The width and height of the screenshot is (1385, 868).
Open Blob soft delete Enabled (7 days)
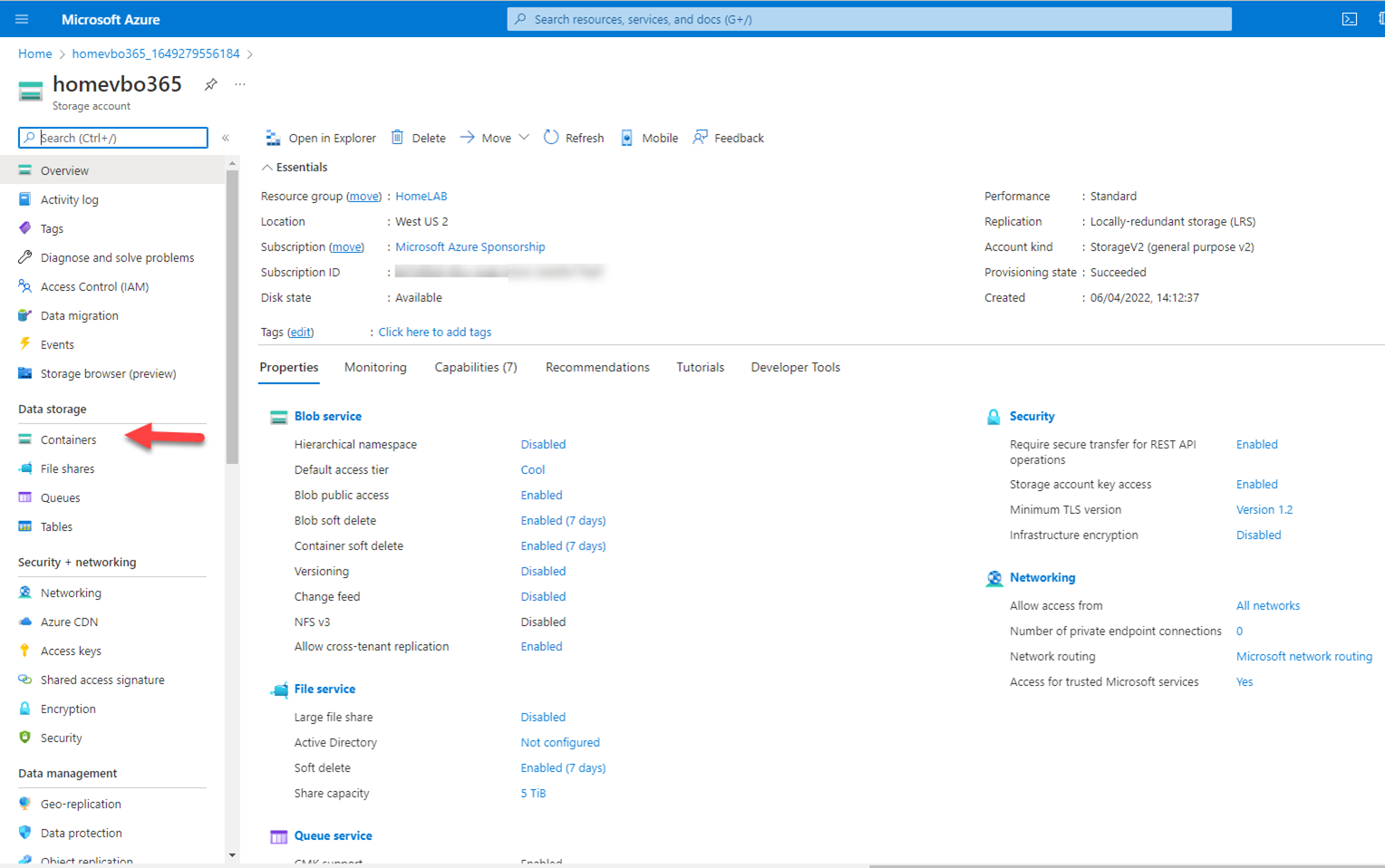pos(563,520)
